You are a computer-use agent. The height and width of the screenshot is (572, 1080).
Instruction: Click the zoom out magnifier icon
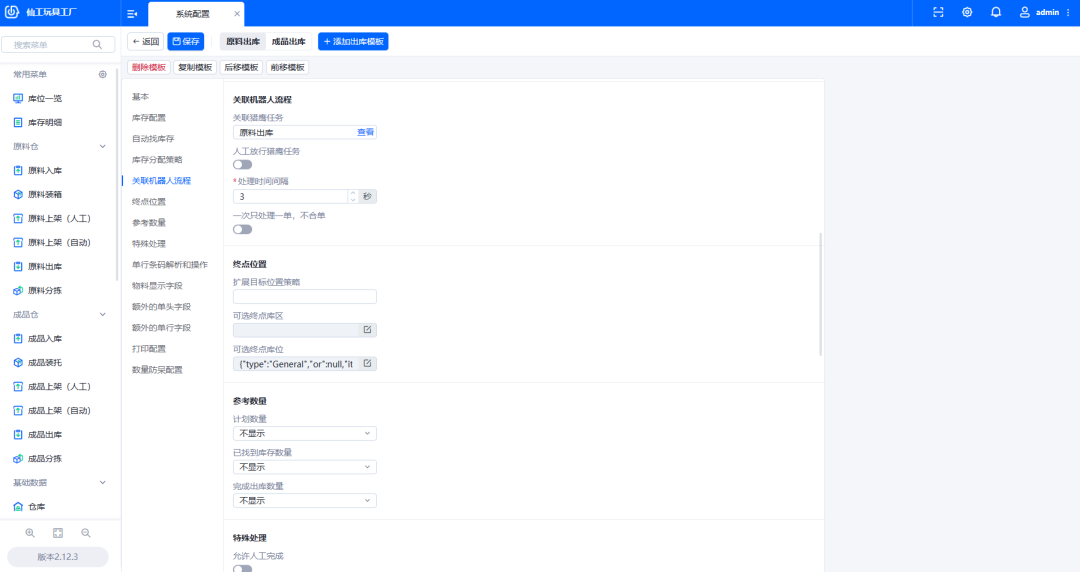pyautogui.click(x=86, y=533)
